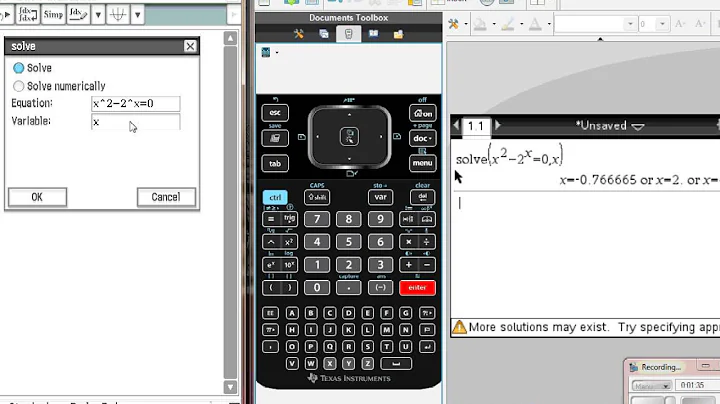720x404 pixels.
Task: Click the ctrl key on keypad
Action: [x=275, y=197]
